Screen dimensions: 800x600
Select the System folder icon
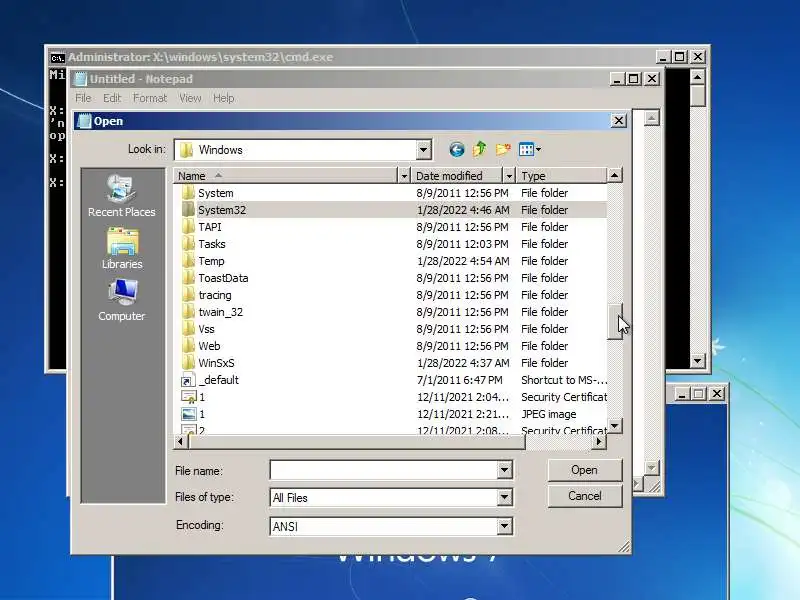[x=188, y=193]
